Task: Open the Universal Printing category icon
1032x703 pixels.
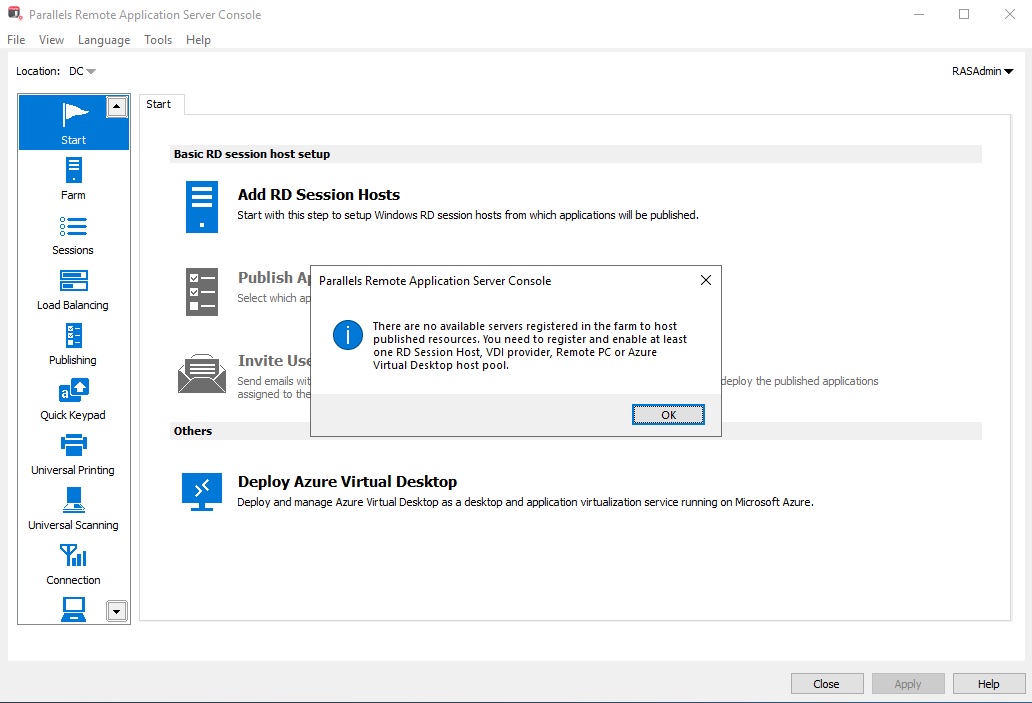Action: [73, 445]
